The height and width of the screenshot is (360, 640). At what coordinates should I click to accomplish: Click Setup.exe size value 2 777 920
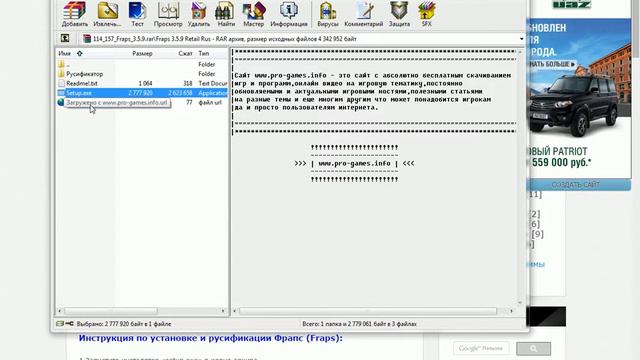click(140, 93)
